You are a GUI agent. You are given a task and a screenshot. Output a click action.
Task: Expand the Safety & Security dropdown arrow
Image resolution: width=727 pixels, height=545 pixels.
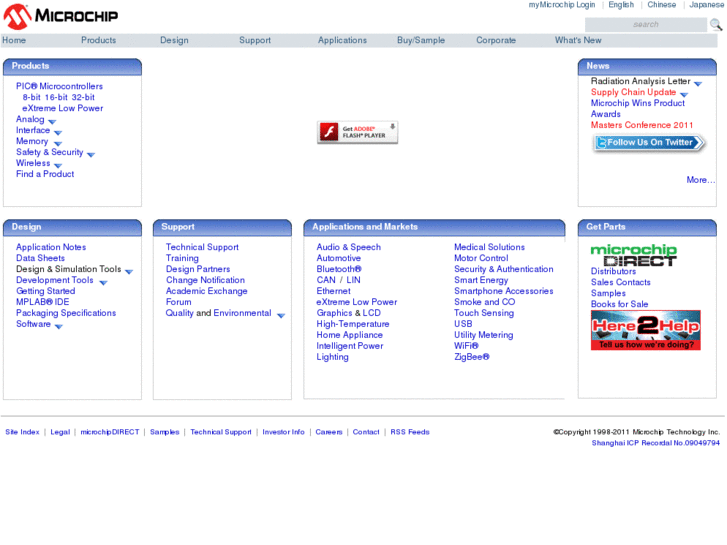tap(91, 154)
